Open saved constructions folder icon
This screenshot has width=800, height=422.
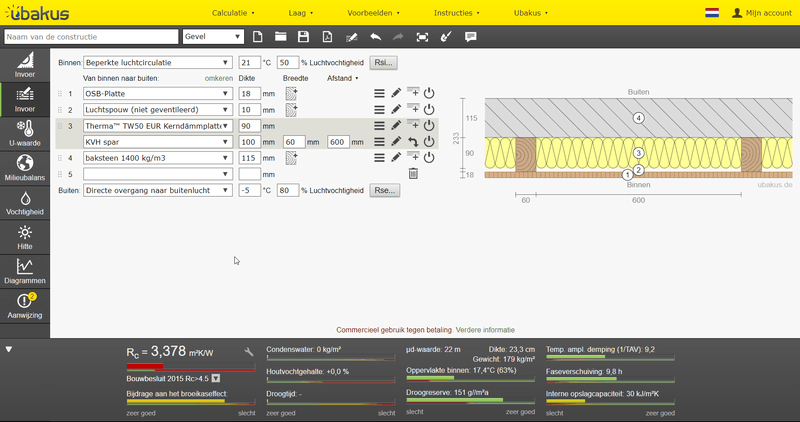click(281, 37)
